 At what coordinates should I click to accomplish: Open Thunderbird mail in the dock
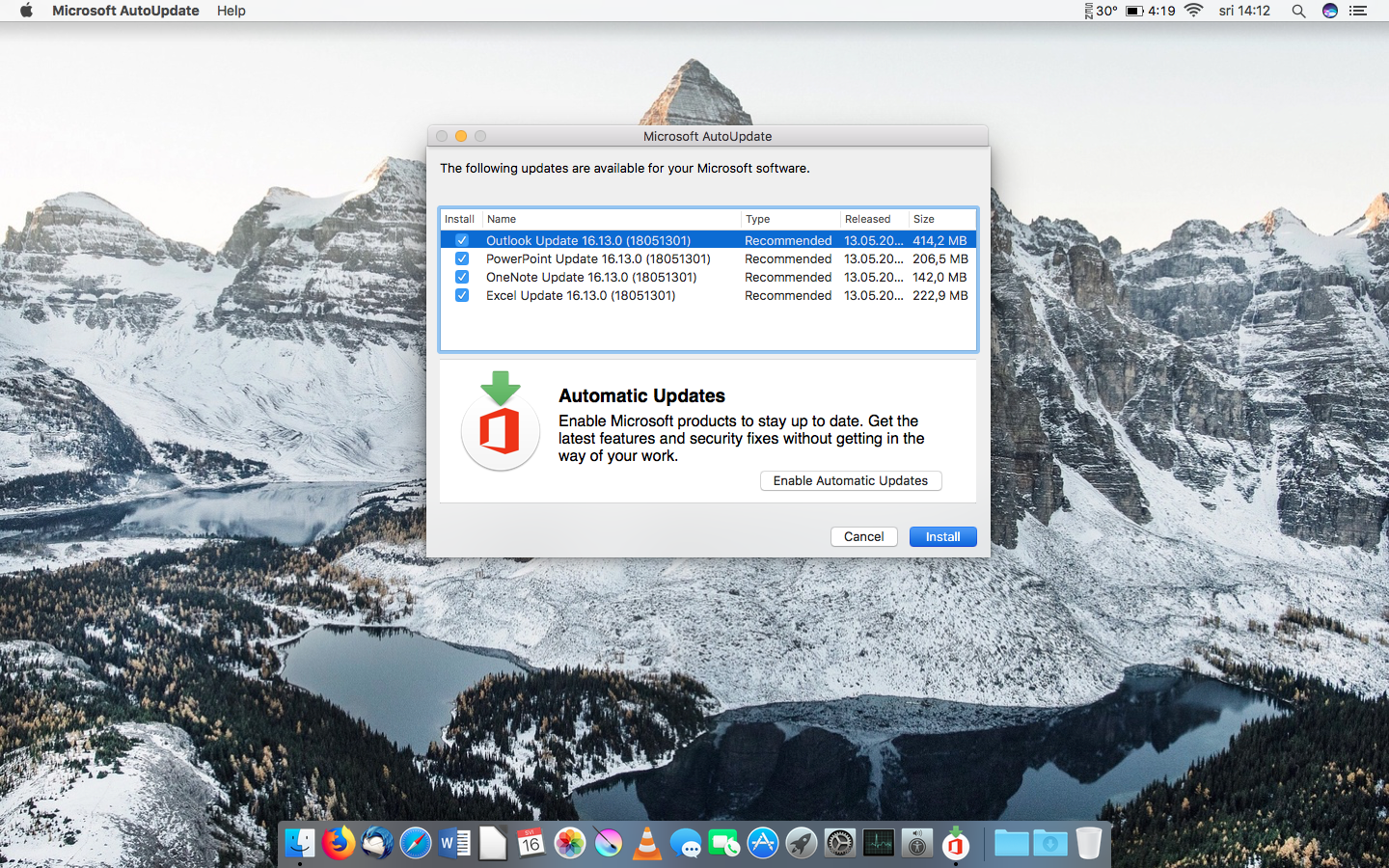pyautogui.click(x=377, y=844)
